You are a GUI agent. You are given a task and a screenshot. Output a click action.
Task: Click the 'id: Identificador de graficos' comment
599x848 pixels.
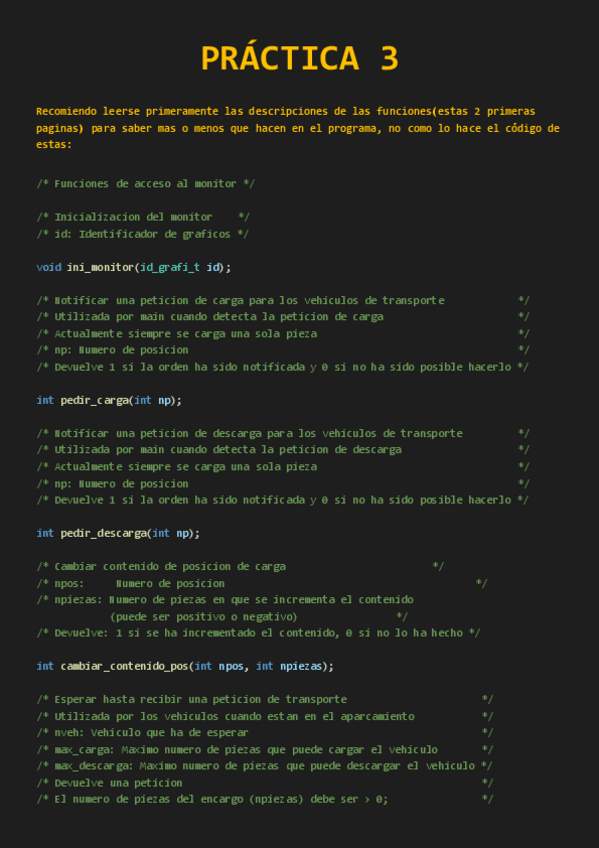click(x=143, y=234)
